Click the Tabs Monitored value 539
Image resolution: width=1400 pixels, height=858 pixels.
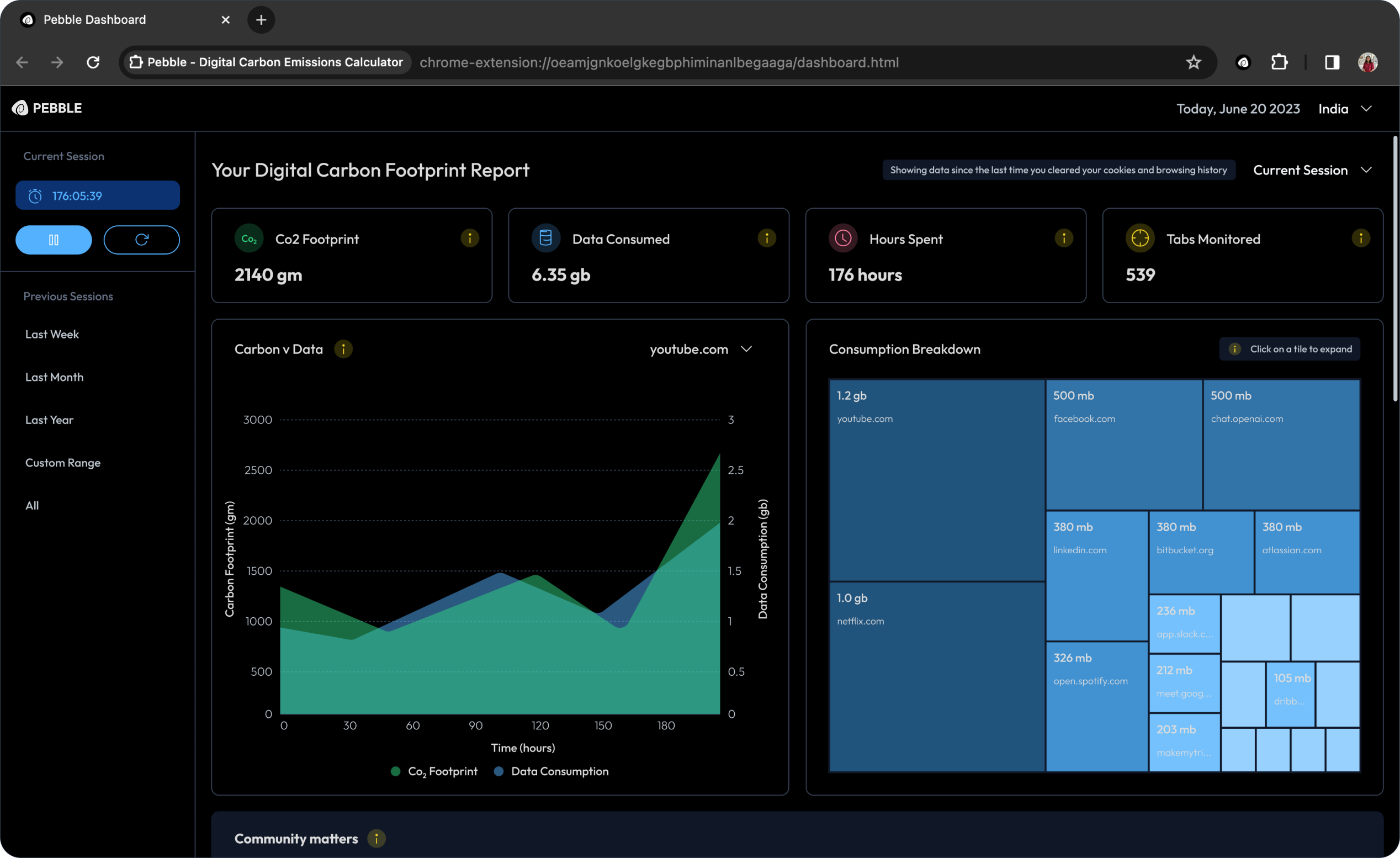click(1141, 275)
